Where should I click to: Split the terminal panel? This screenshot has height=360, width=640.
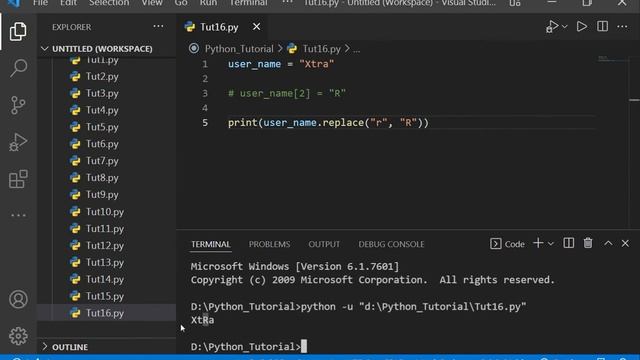[569, 243]
